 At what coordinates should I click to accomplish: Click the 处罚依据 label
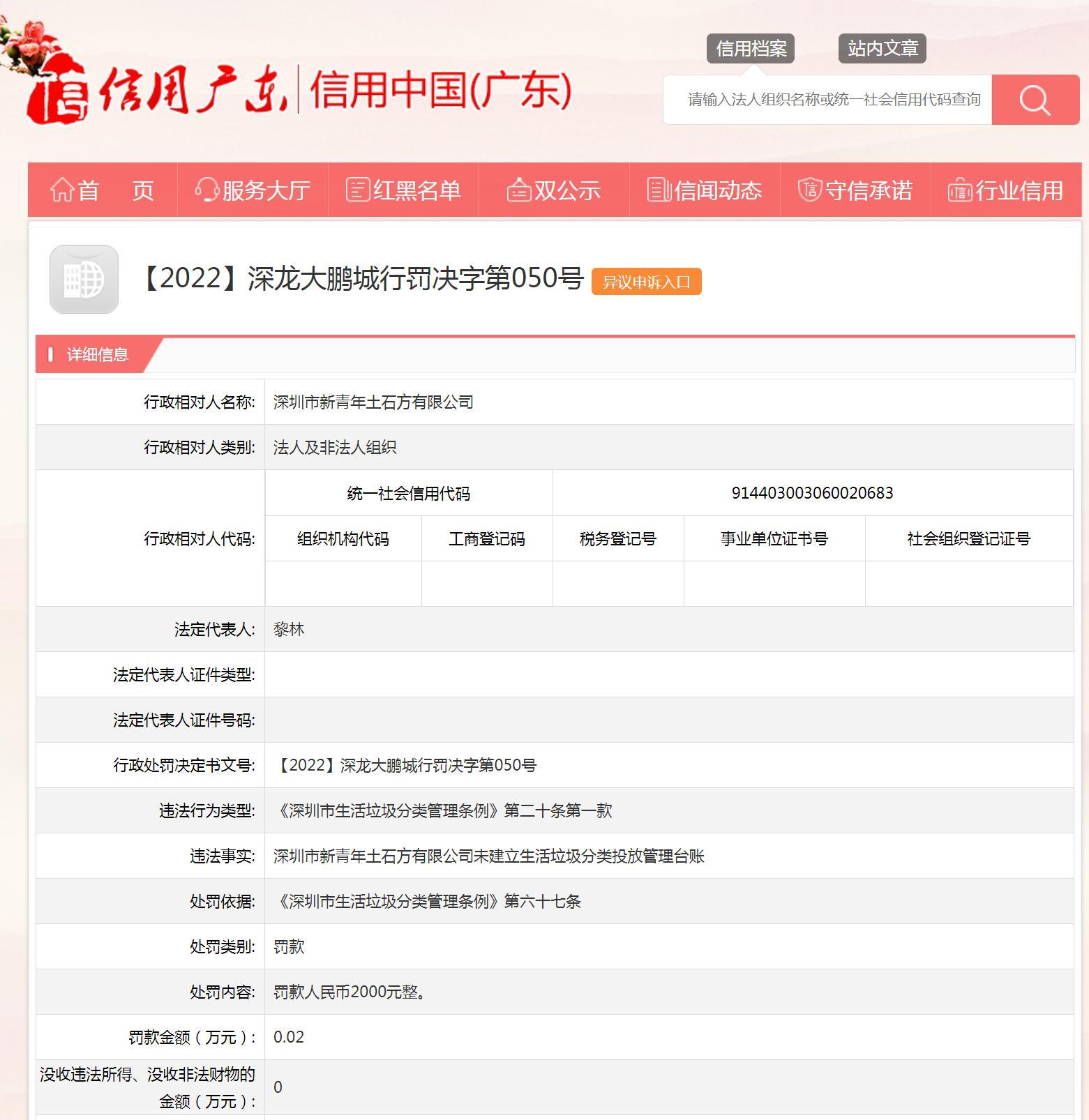click(x=223, y=901)
